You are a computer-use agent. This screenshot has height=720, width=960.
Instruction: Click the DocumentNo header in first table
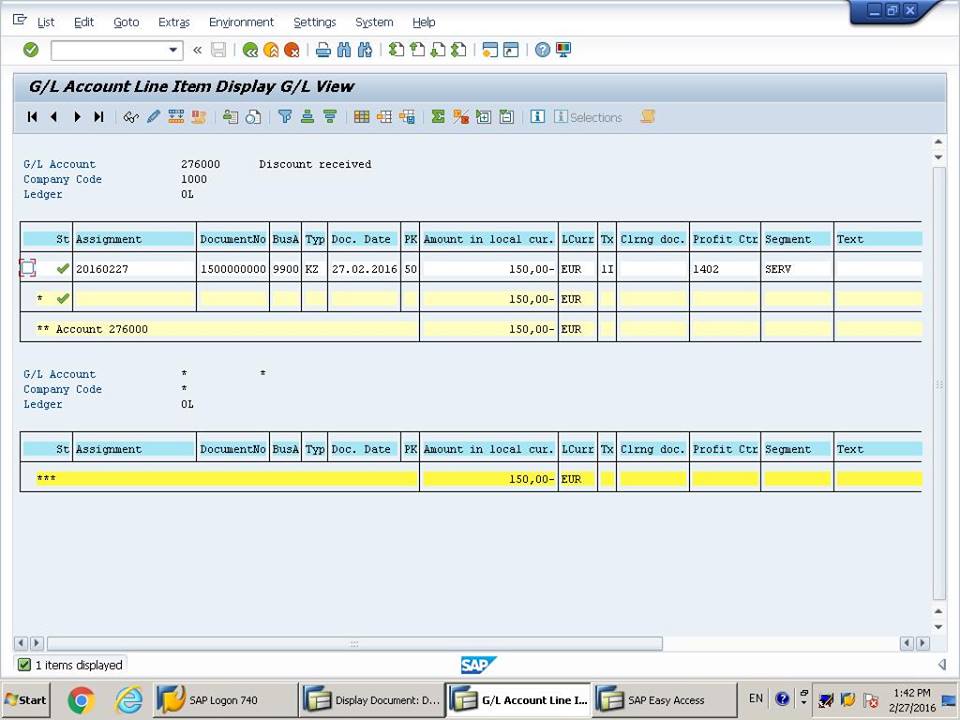[x=233, y=239]
